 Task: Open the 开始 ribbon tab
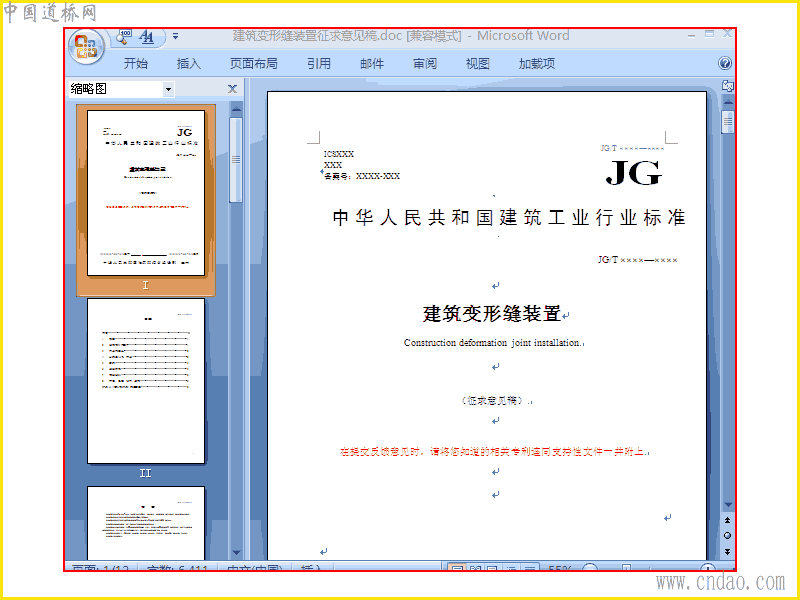tap(136, 63)
